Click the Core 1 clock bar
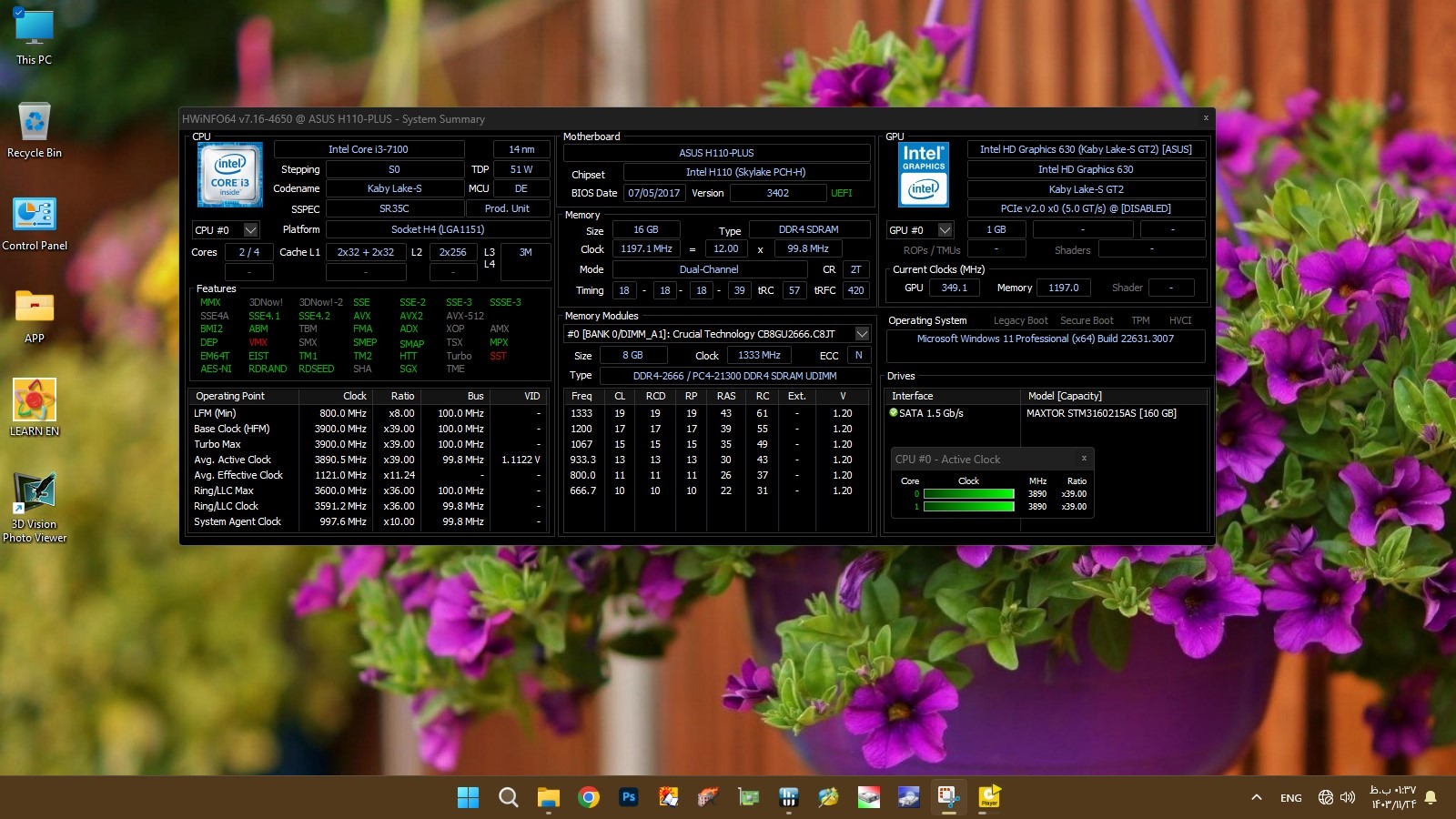 (x=968, y=507)
